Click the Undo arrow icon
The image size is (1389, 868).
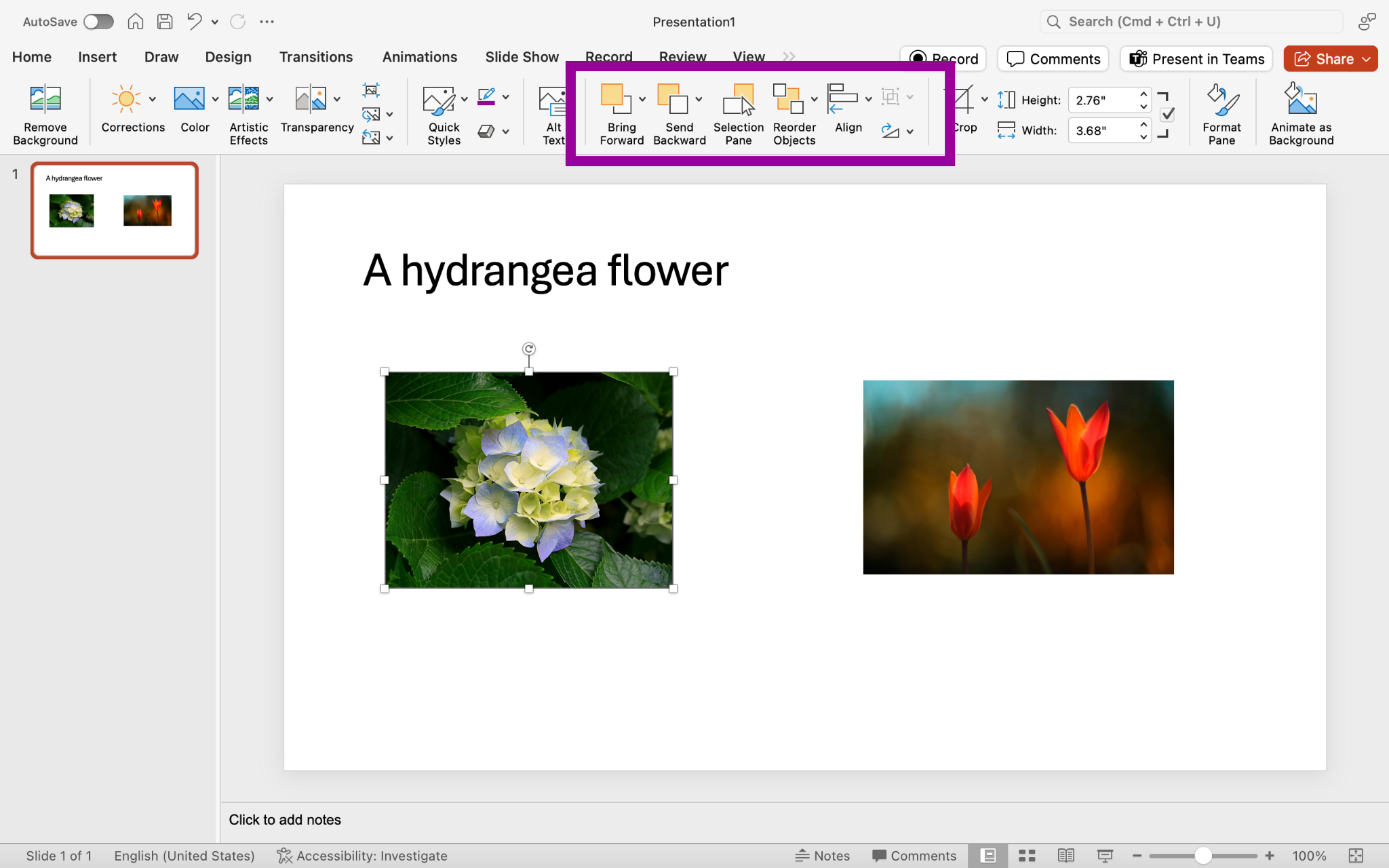(195, 22)
